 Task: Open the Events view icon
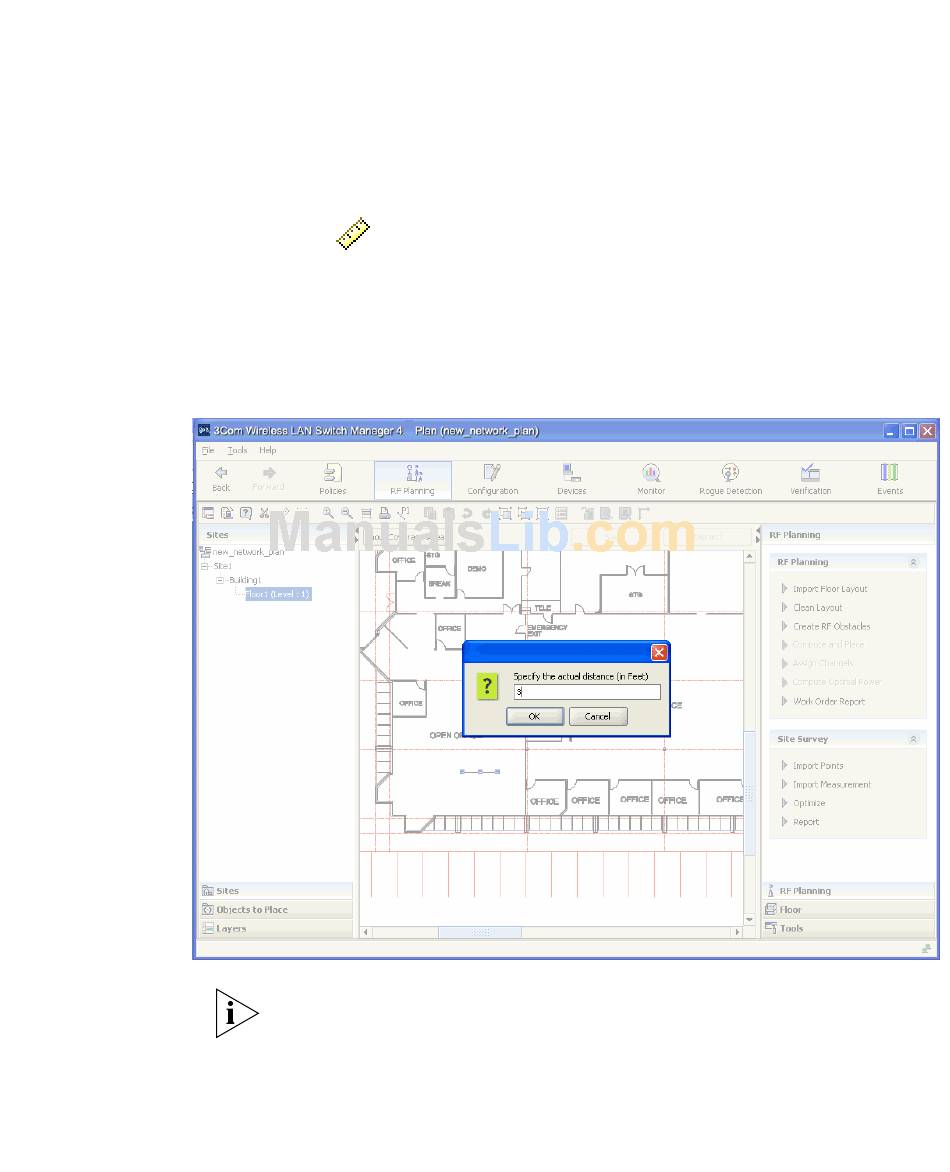[889, 478]
